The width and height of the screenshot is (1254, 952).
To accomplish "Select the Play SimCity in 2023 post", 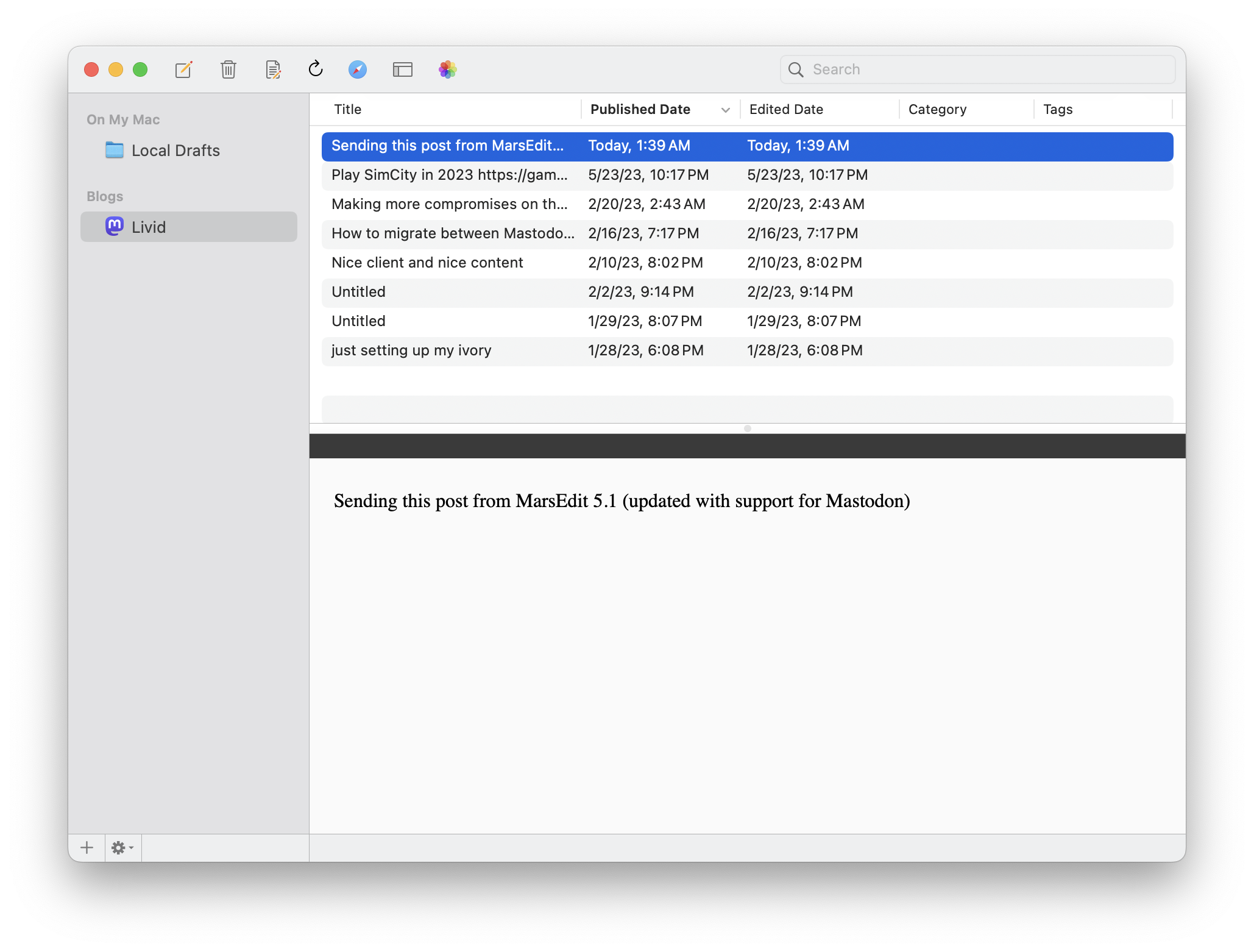I will [450, 176].
